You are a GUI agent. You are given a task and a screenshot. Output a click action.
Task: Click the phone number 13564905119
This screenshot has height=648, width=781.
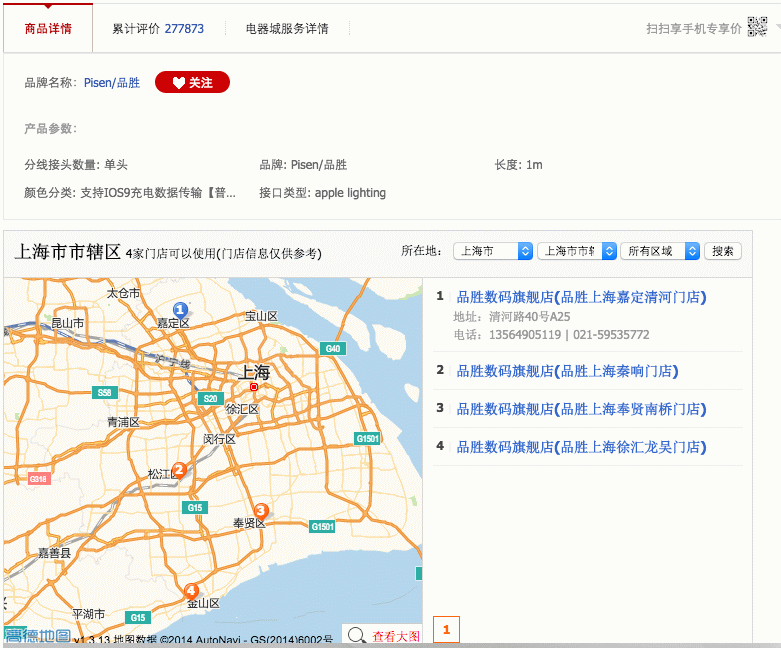tap(525, 335)
